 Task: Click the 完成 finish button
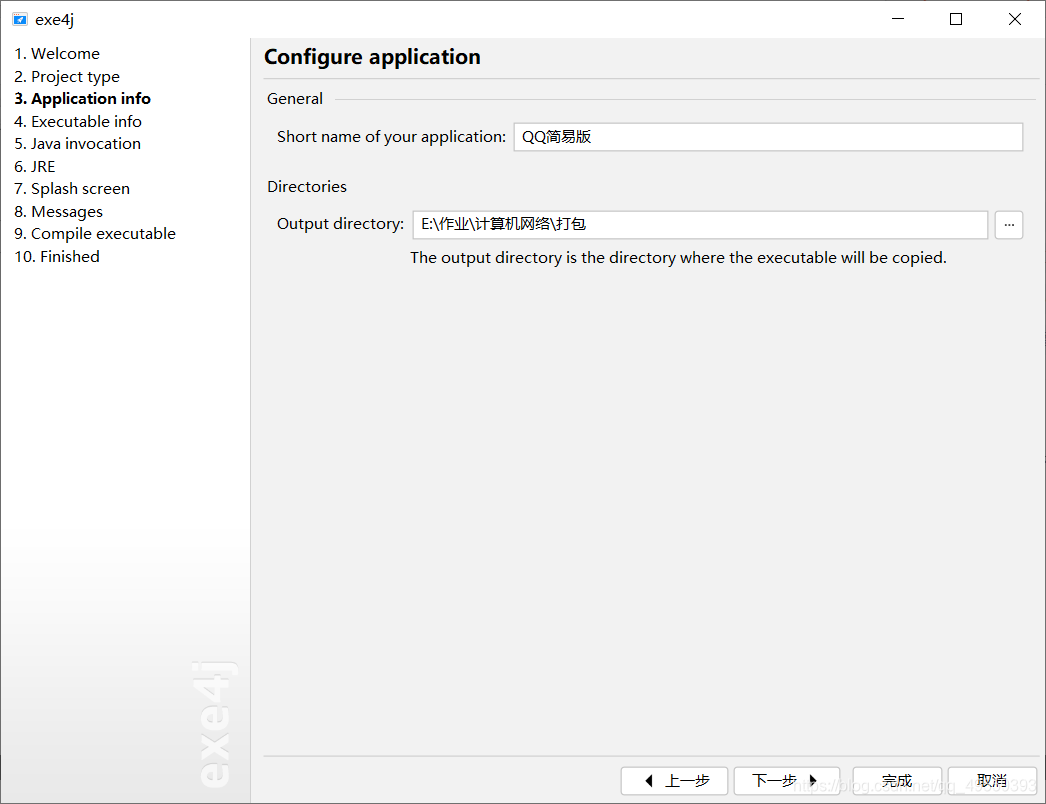(x=897, y=781)
